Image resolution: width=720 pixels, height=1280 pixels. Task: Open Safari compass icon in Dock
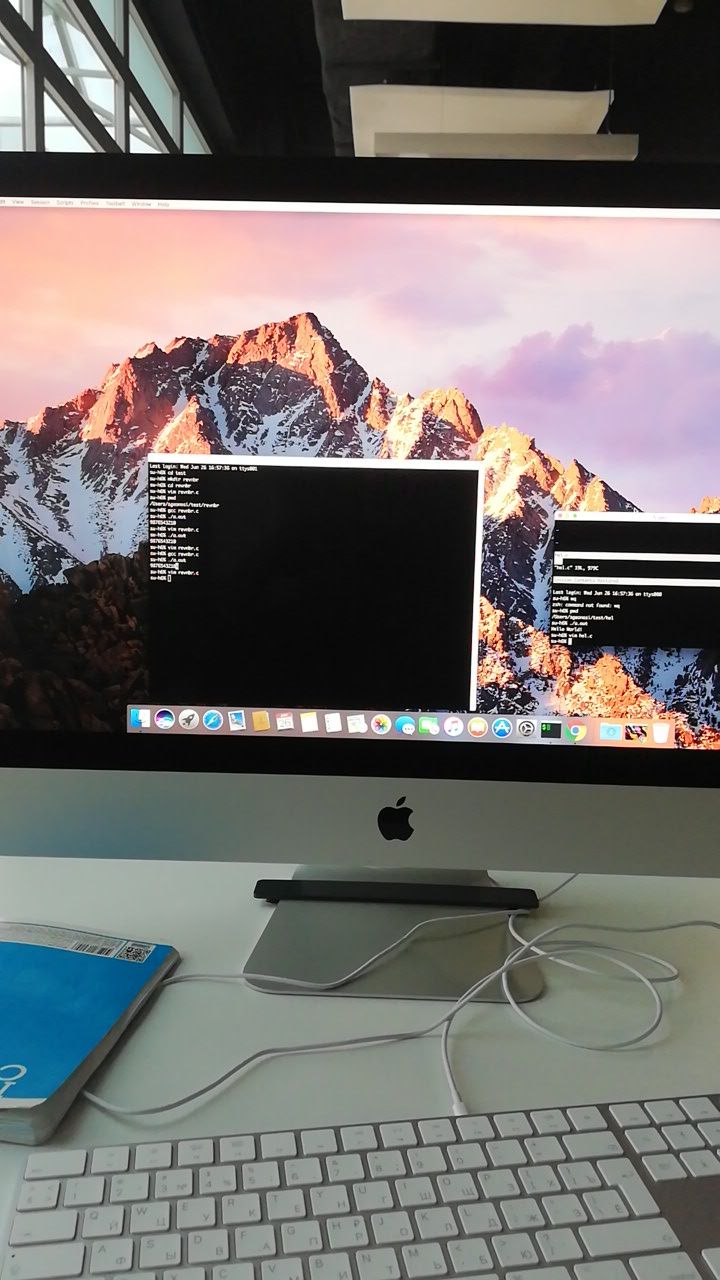213,720
